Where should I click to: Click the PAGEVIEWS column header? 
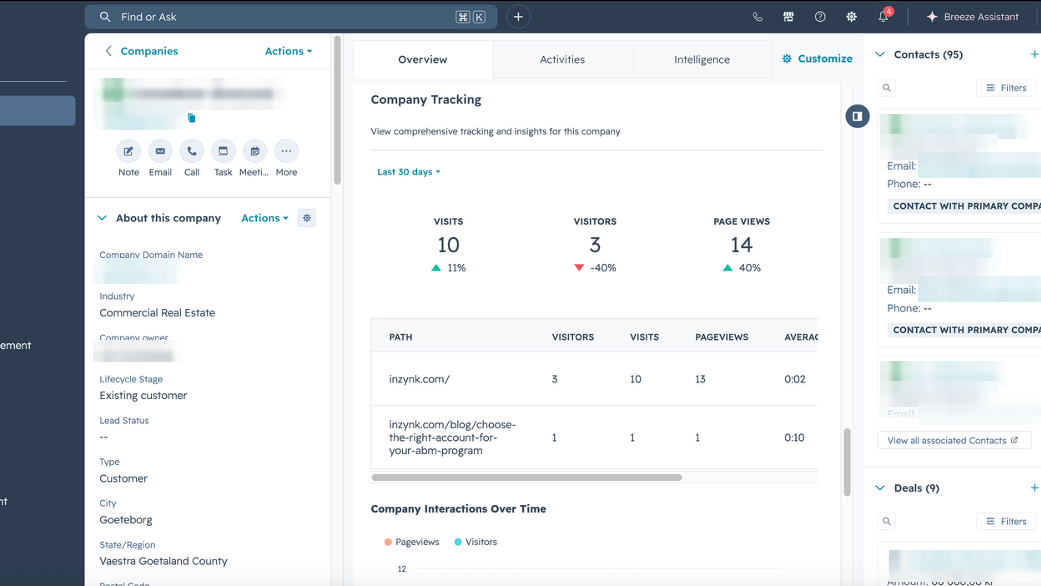click(x=722, y=337)
